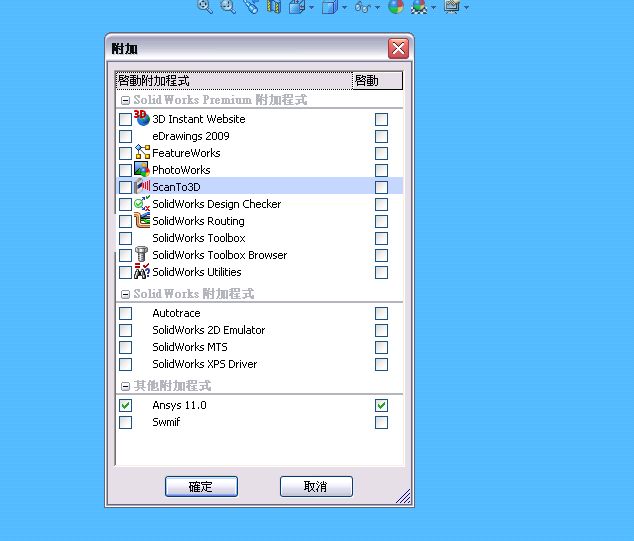Collapse the SolidWorks Premium 附加程式 group
Image resolution: width=634 pixels, height=541 pixels.
pos(126,100)
